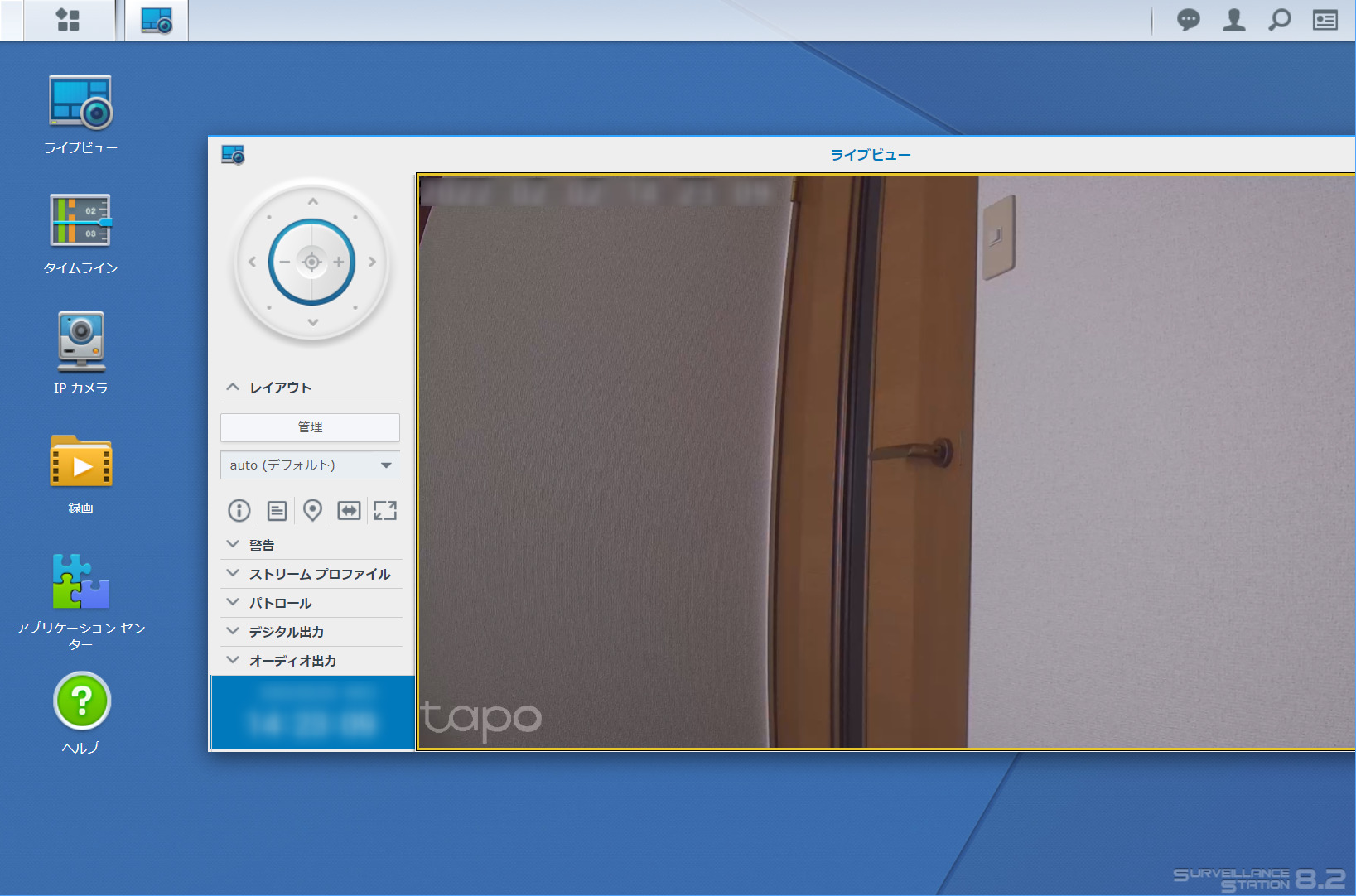The width and height of the screenshot is (1356, 896).
Task: Show camera information icon
Action: point(239,510)
